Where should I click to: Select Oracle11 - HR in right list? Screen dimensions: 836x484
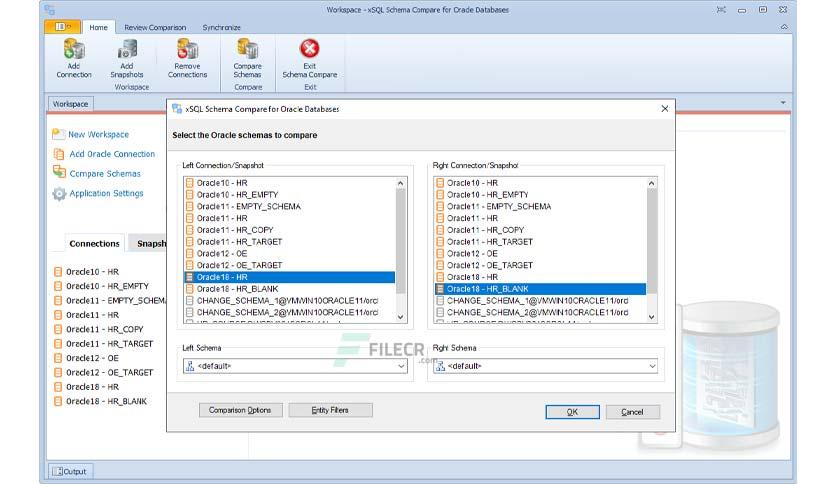click(540, 218)
